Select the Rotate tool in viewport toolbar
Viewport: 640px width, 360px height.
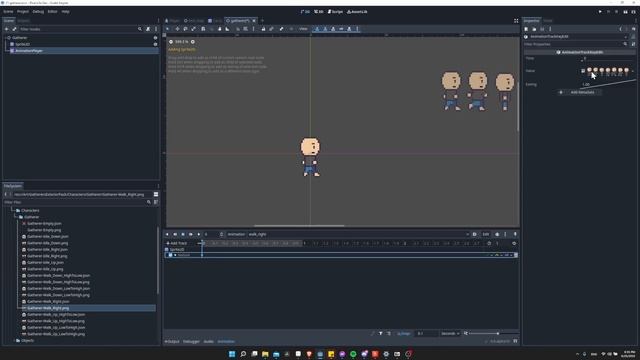[x=185, y=29]
